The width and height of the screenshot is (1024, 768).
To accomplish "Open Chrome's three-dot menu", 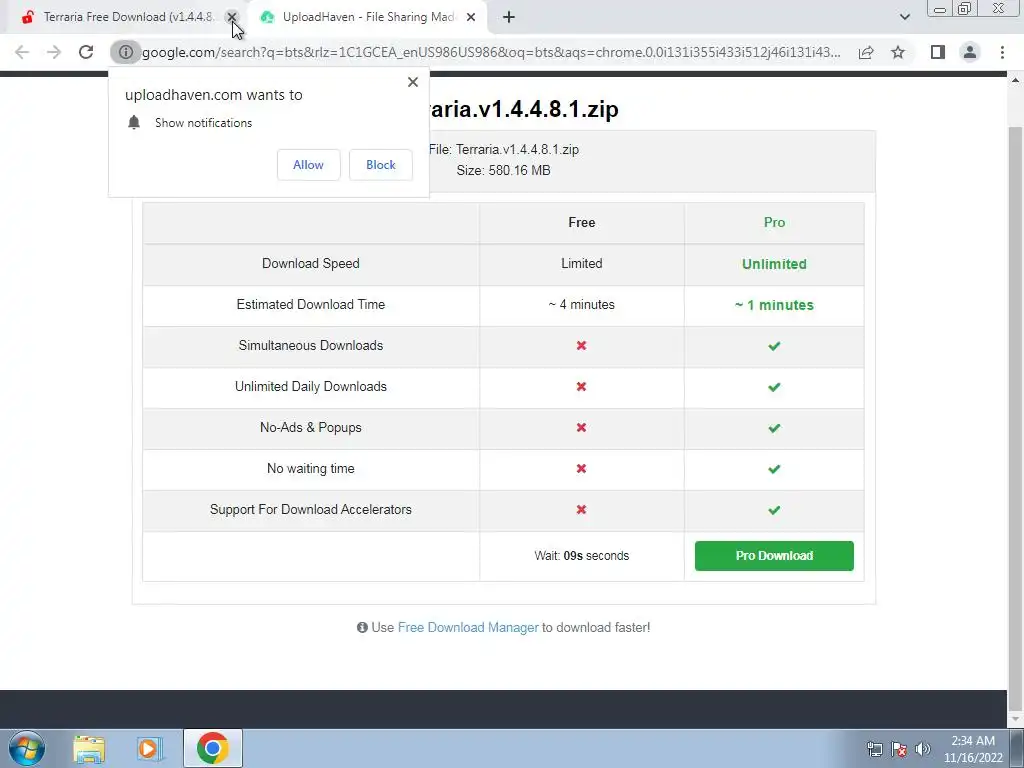I will click(1002, 52).
